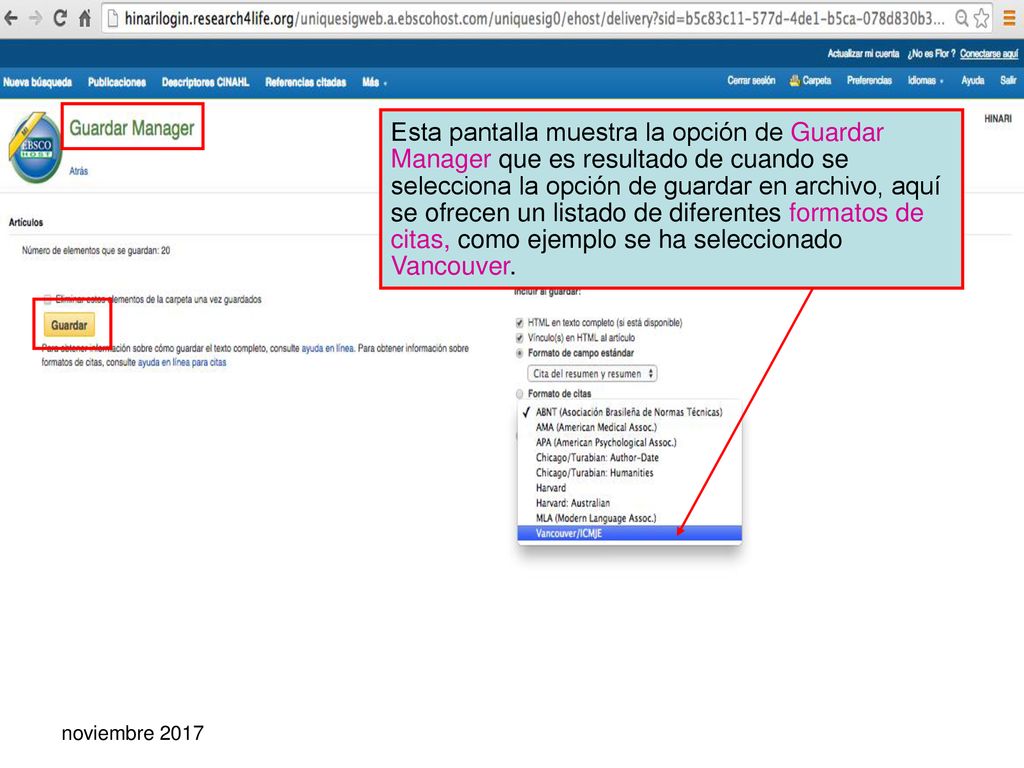
Task: Select Vancouver/ICMJE option
Action: point(629,534)
